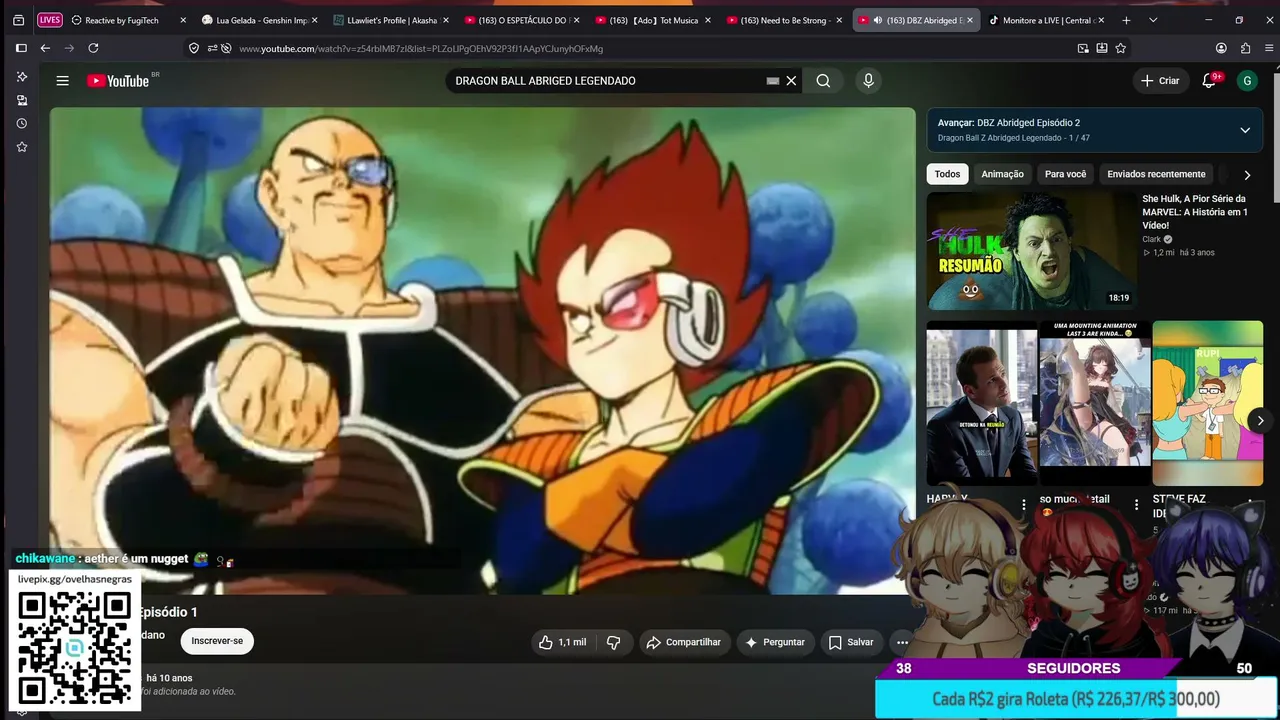Screen dimensions: 1280x720
Task: Open the YouTube guide hamburger menu
Action: [62, 81]
